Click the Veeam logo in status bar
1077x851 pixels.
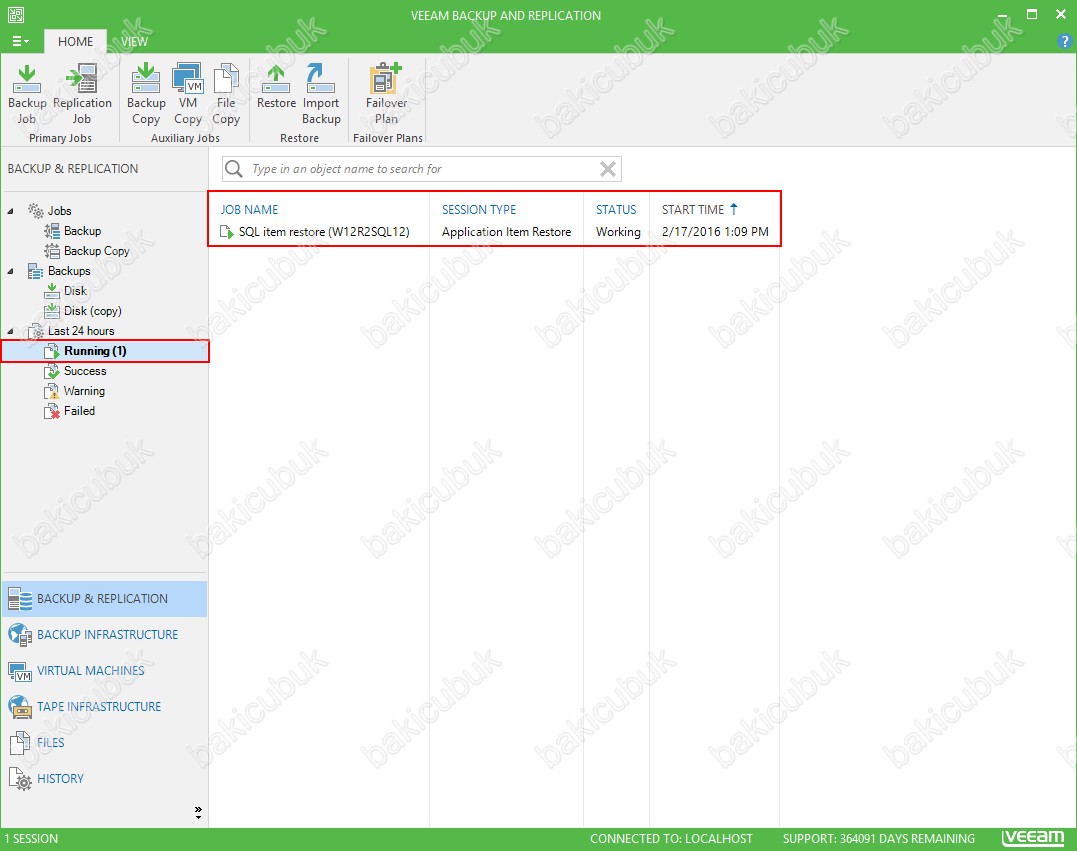[x=1032, y=838]
